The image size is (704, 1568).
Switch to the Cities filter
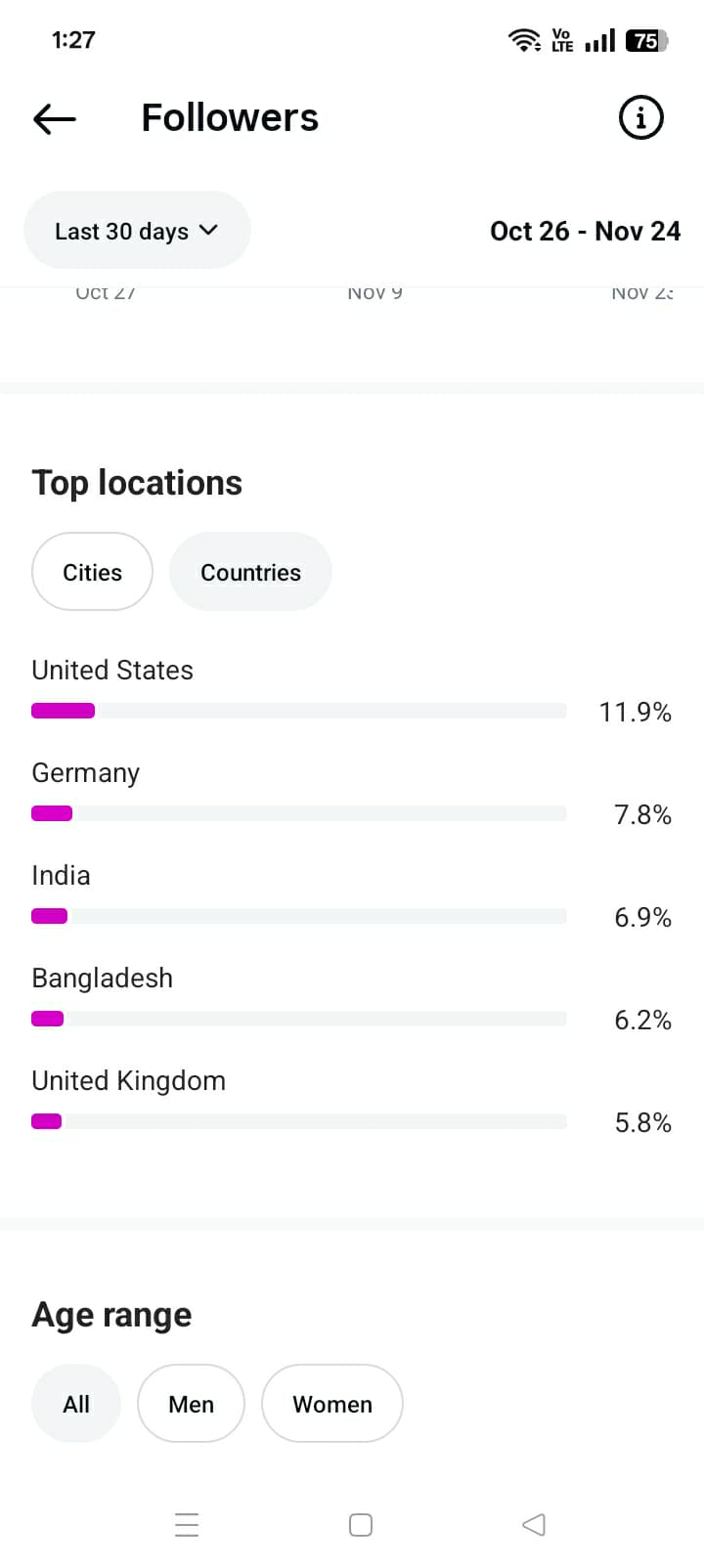click(93, 572)
